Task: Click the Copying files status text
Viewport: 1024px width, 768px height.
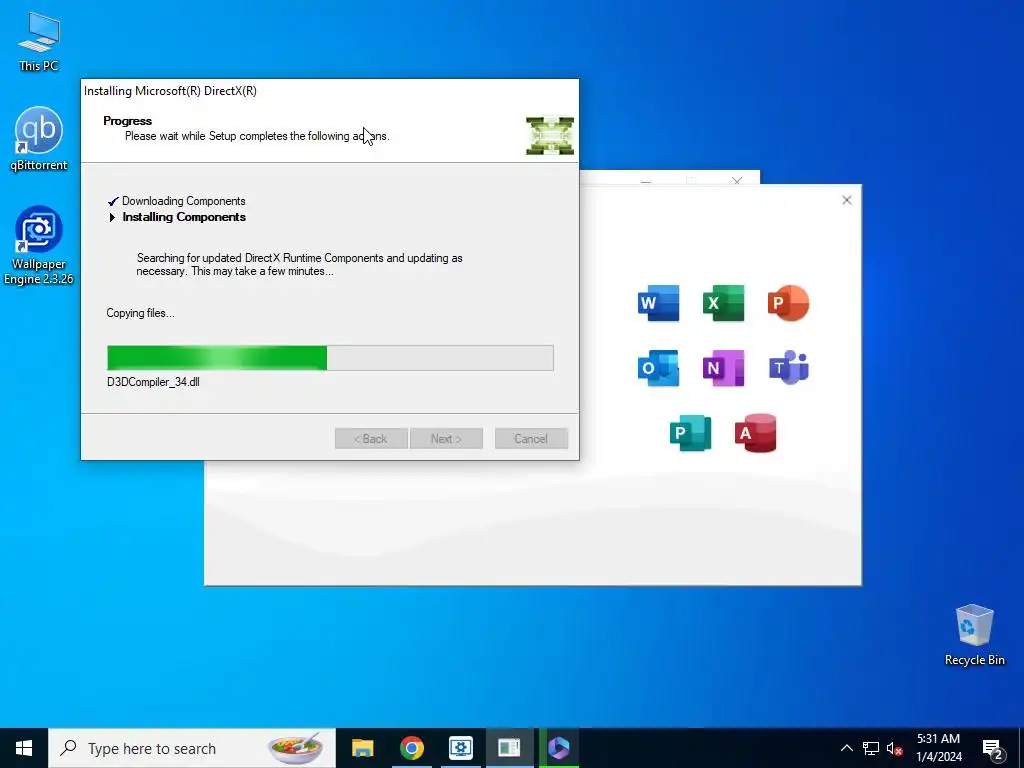Action: [x=140, y=313]
